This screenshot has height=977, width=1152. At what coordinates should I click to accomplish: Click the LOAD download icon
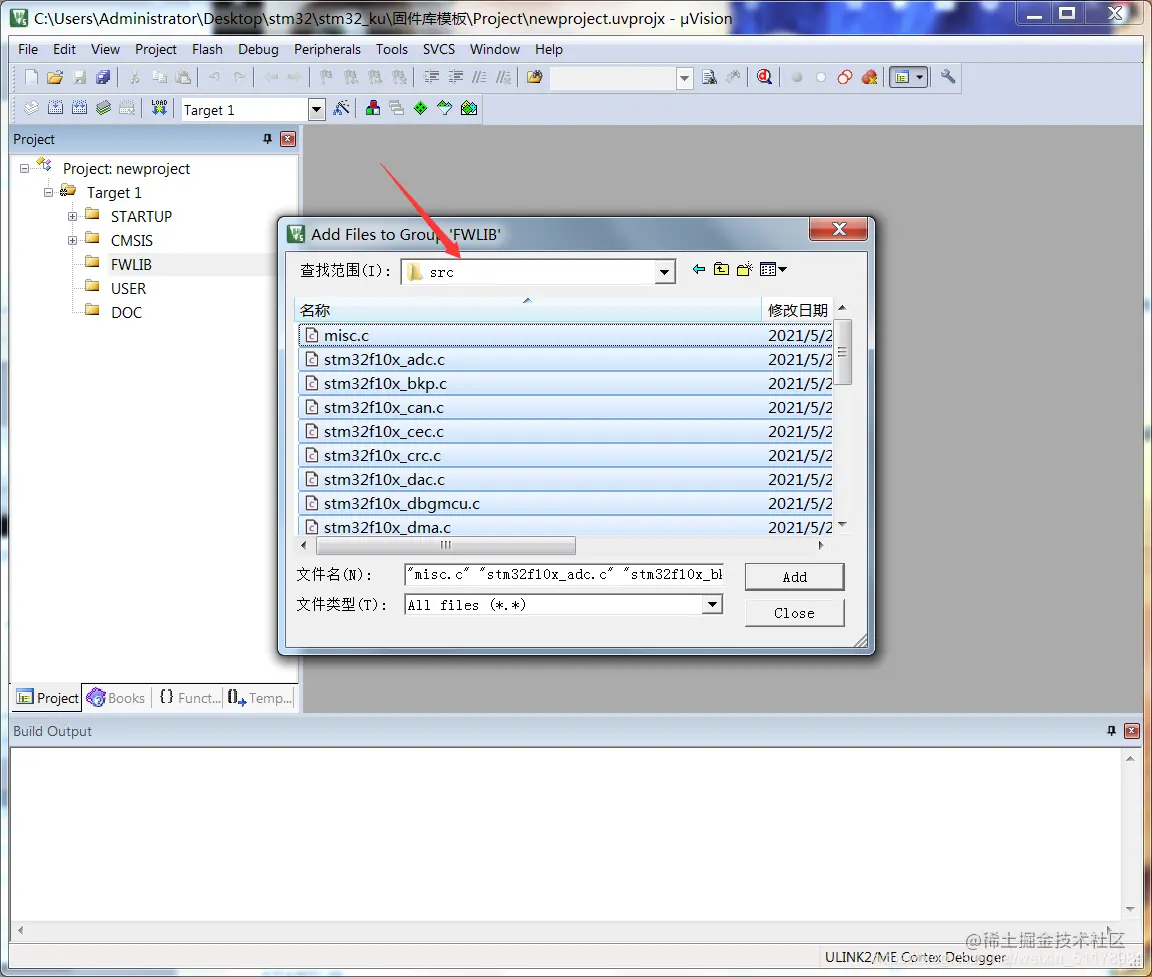(x=159, y=108)
